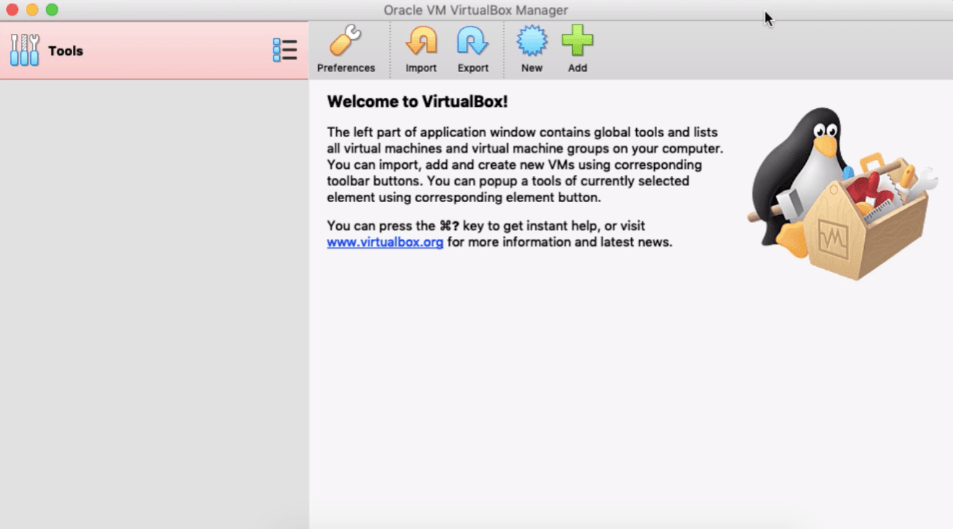The image size is (953, 529).
Task: Visit the www.virtualbox.org link
Action: pos(385,242)
